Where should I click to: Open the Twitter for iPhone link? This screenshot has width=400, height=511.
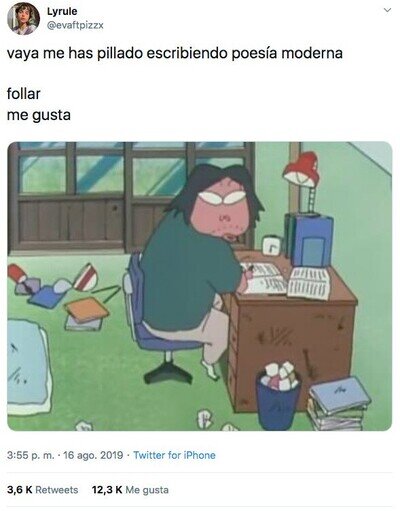174,455
